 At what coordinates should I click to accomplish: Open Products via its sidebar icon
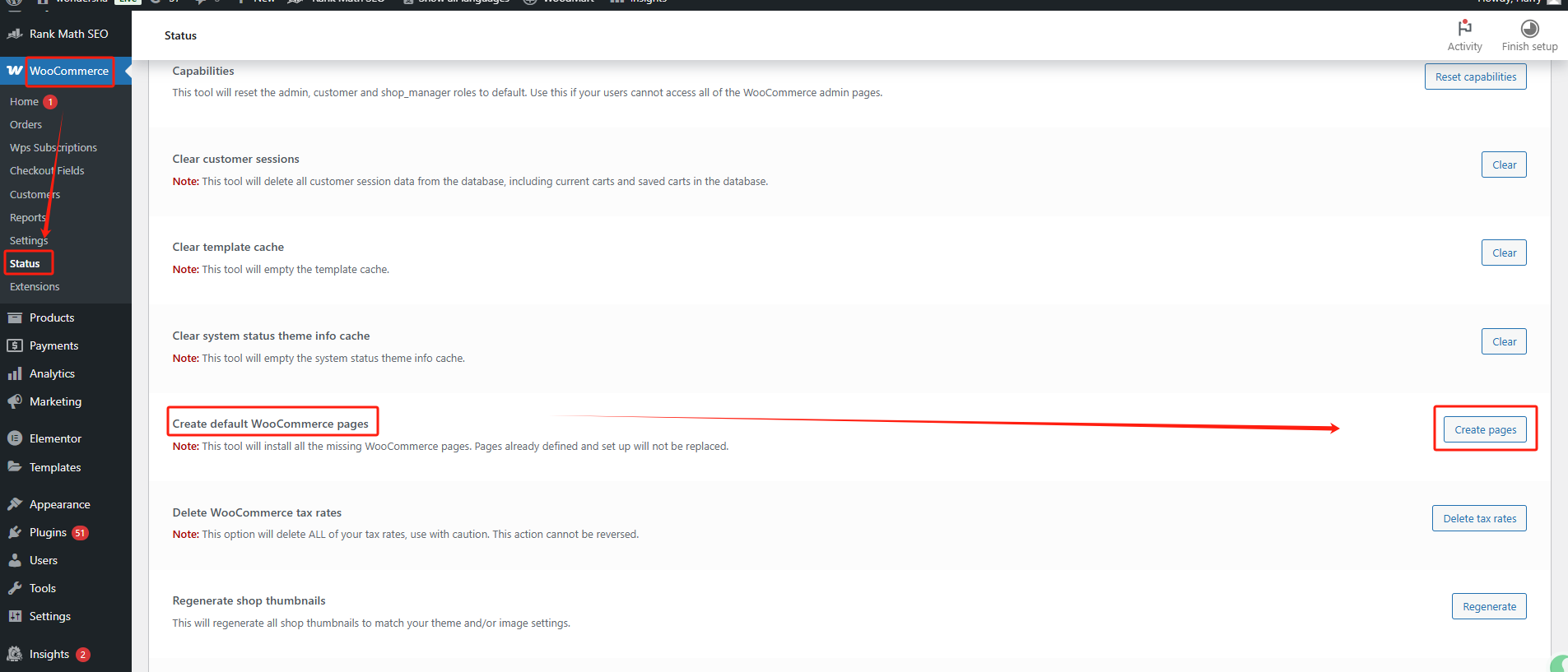click(x=15, y=317)
